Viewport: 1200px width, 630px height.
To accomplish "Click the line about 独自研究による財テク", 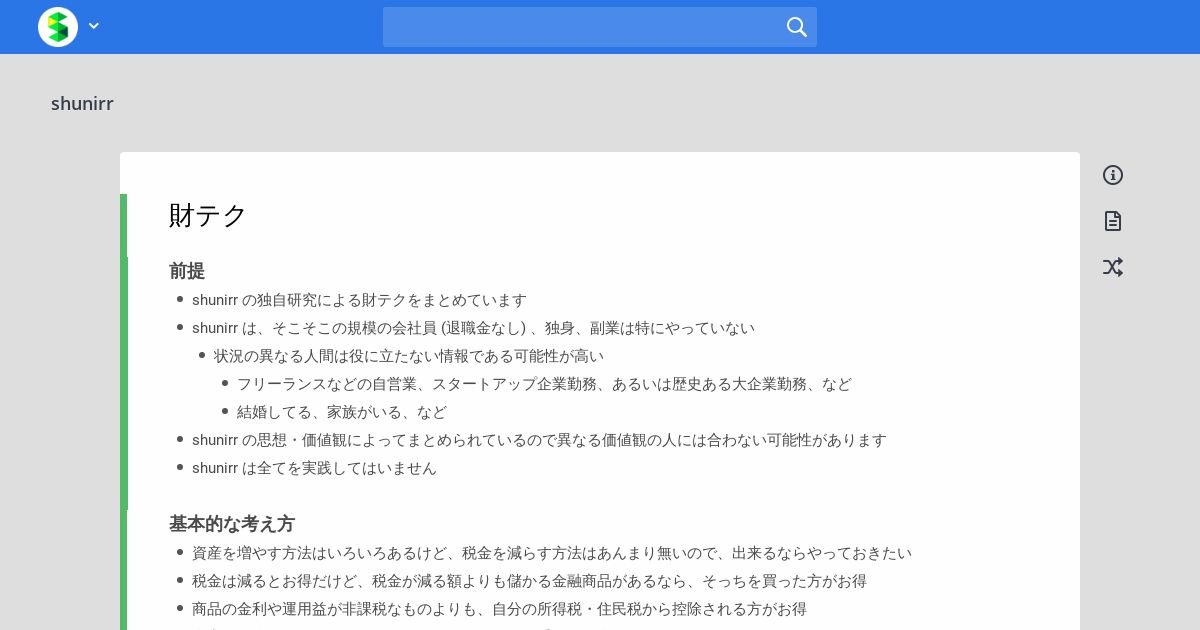I will pos(359,300).
